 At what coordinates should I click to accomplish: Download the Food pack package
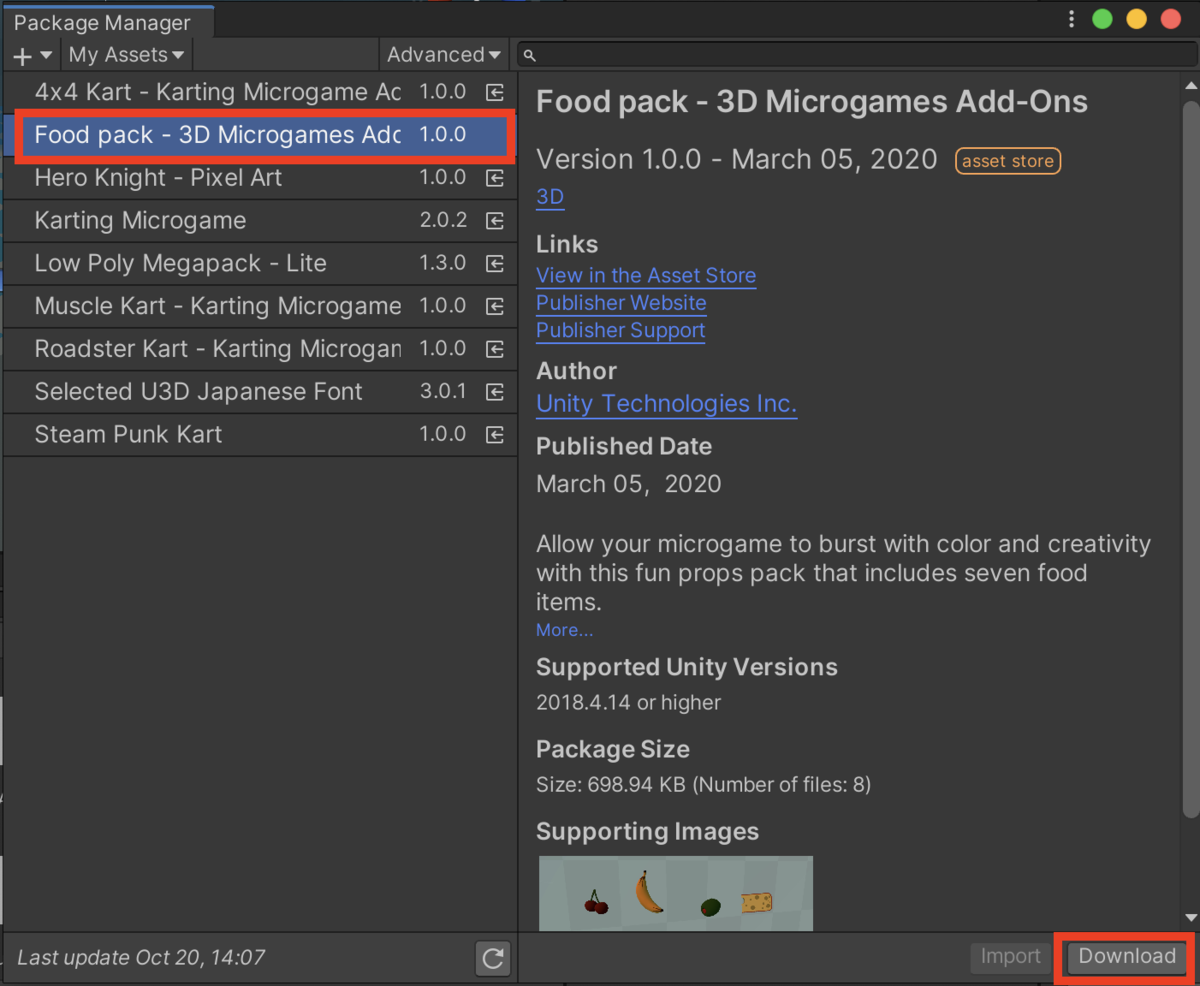1127,957
